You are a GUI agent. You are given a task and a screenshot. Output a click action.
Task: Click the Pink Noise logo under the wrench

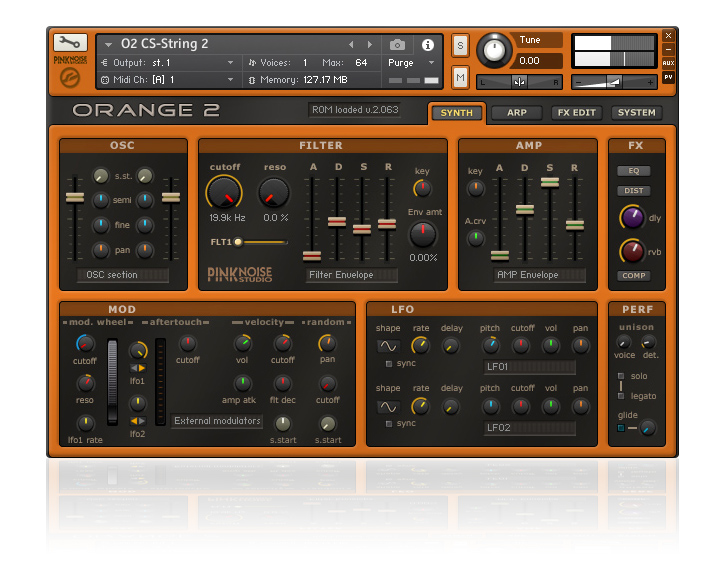(x=70, y=72)
